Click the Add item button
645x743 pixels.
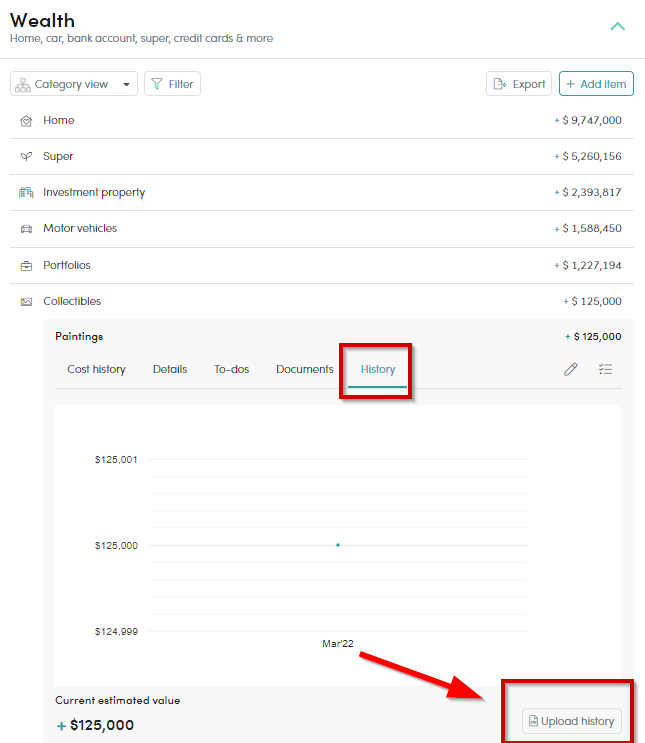596,84
